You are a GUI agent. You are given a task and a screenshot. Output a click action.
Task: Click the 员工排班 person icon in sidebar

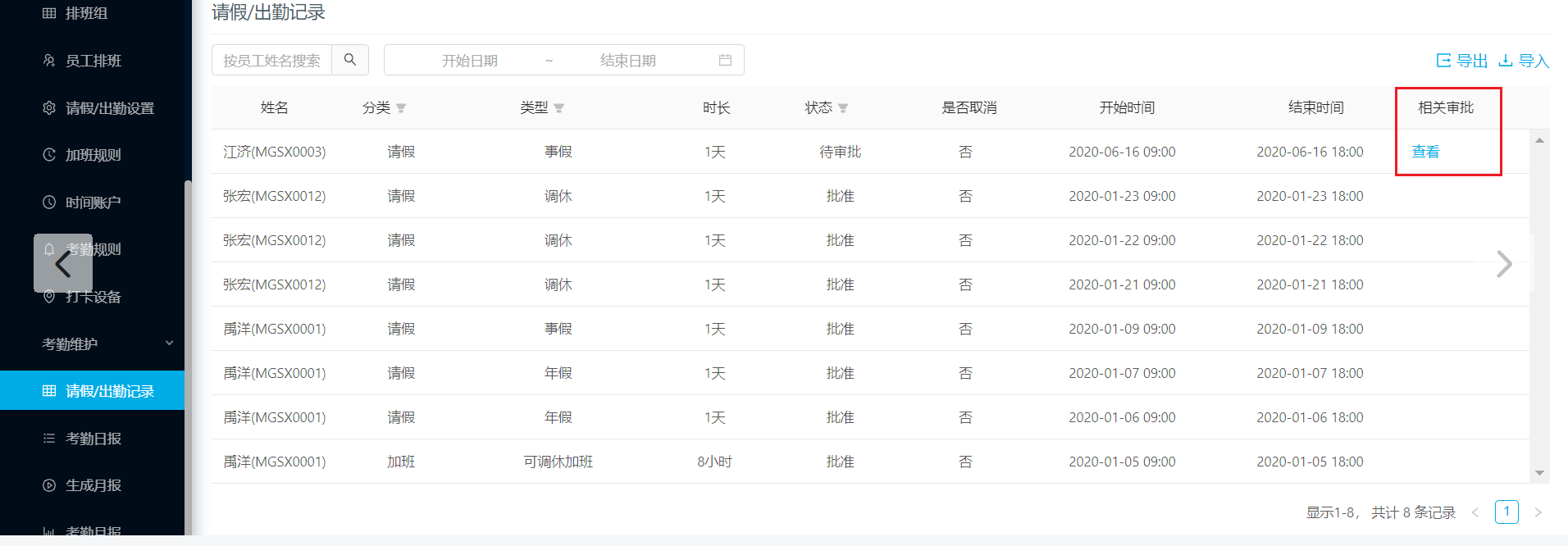(49, 61)
